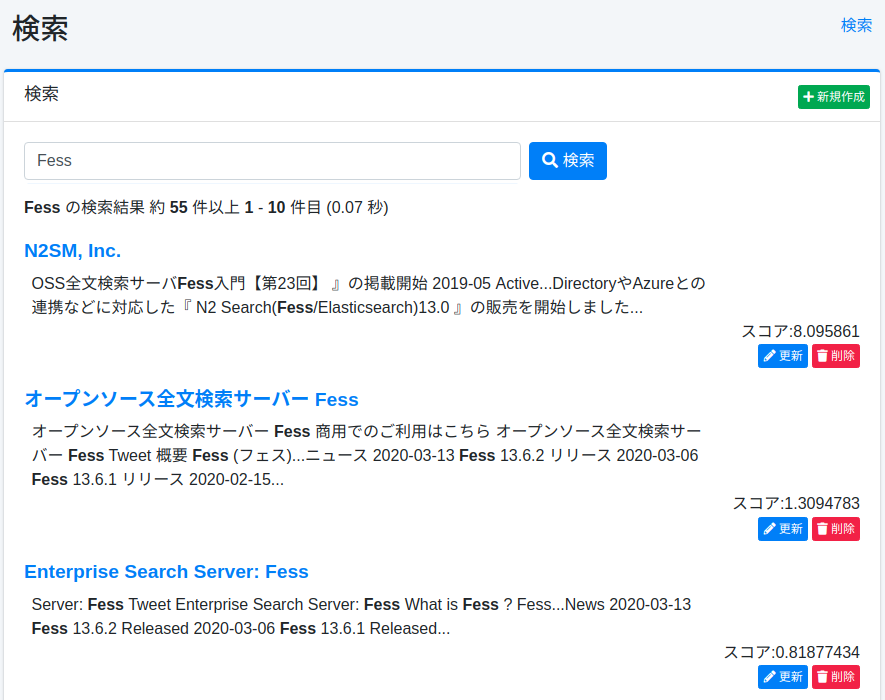Click the N2SM, Inc. result description snippet
885x700 pixels.
(x=368, y=295)
